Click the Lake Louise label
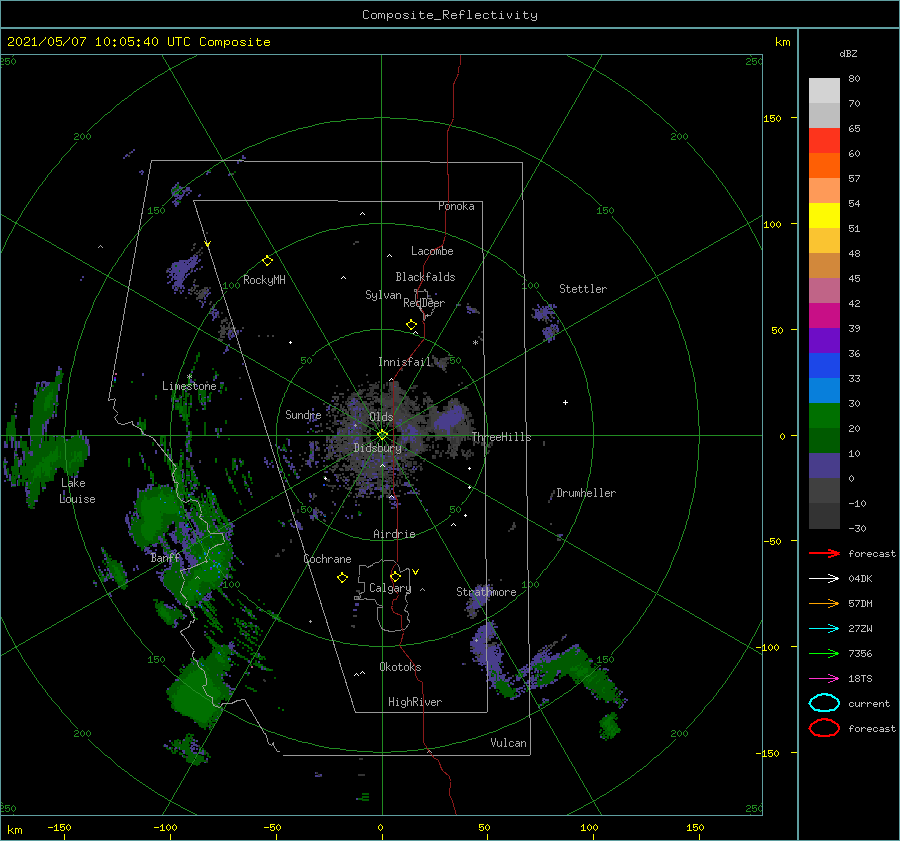Viewport: 900px width, 841px height. tap(77, 491)
